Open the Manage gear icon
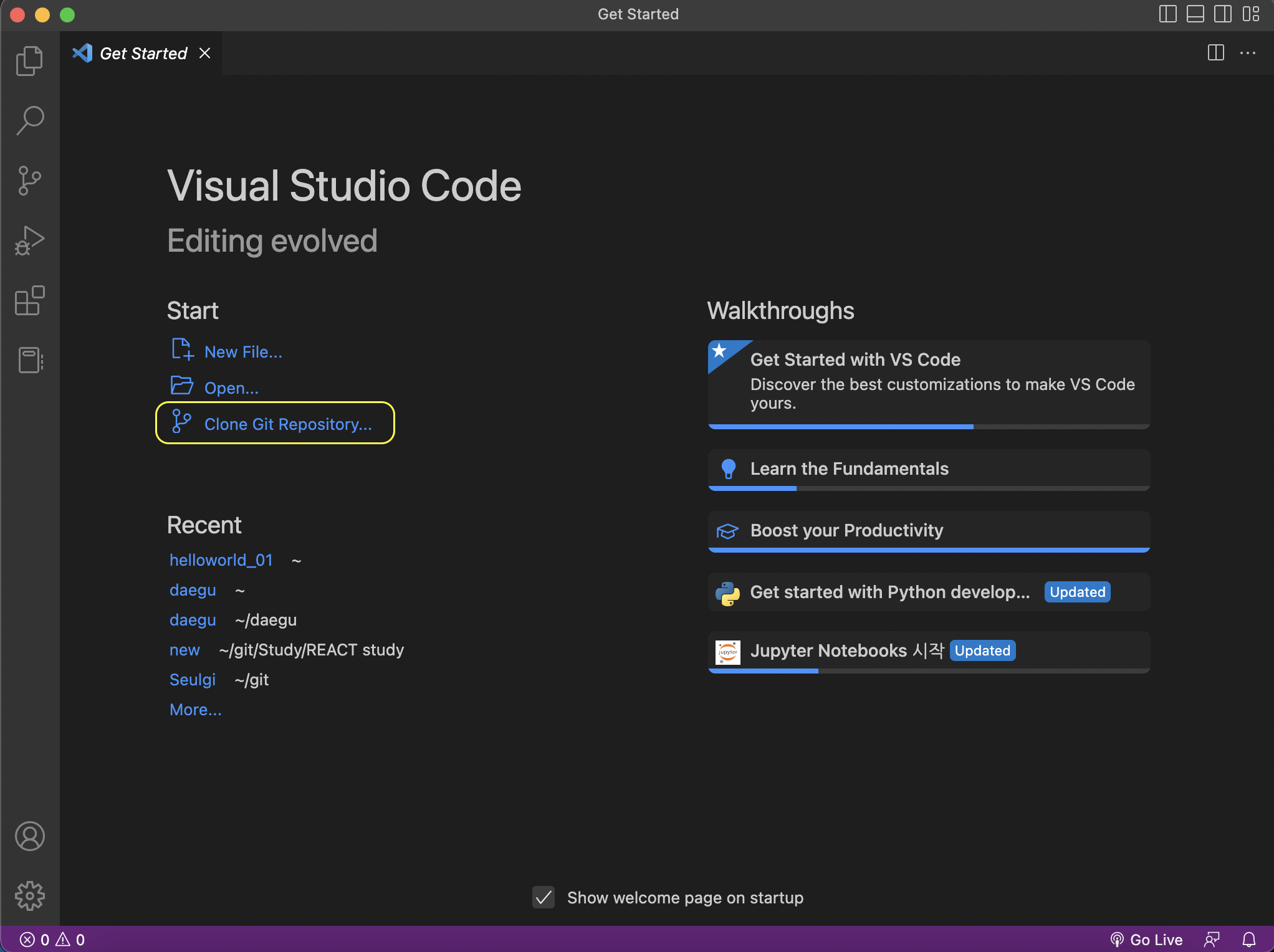The image size is (1274, 952). [x=29, y=895]
